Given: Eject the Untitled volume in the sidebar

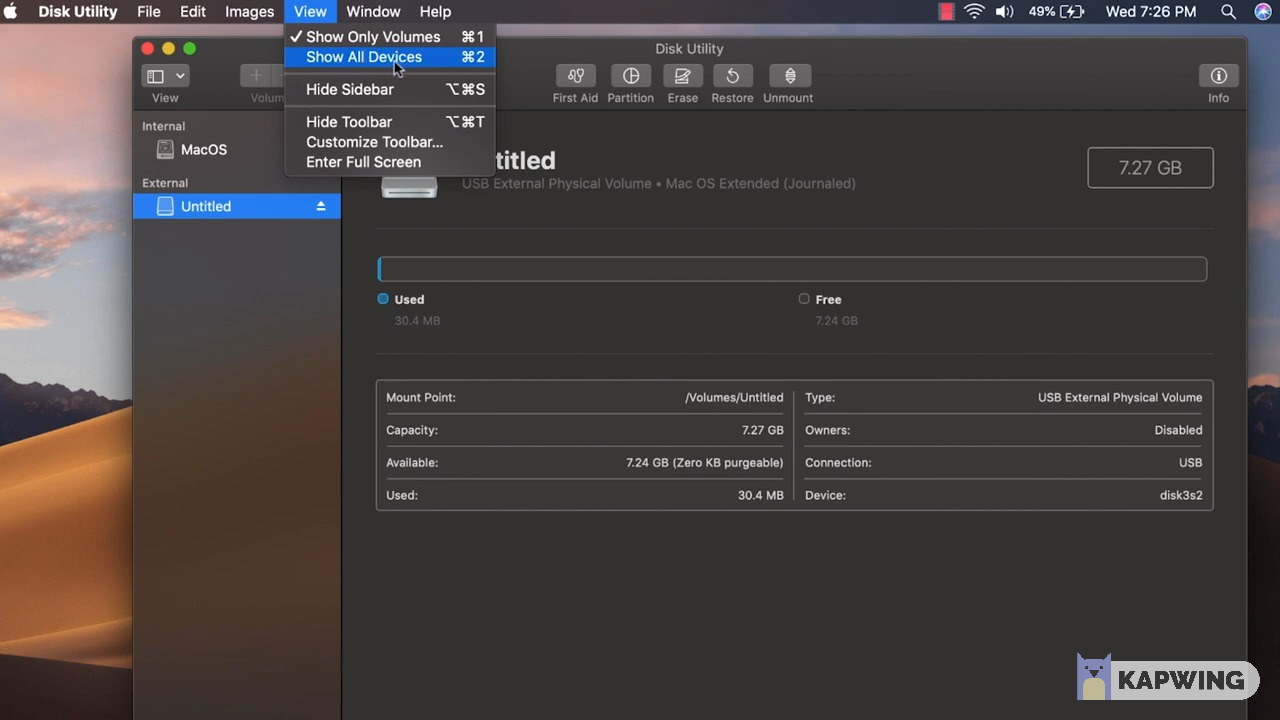Looking at the screenshot, I should click(x=321, y=206).
